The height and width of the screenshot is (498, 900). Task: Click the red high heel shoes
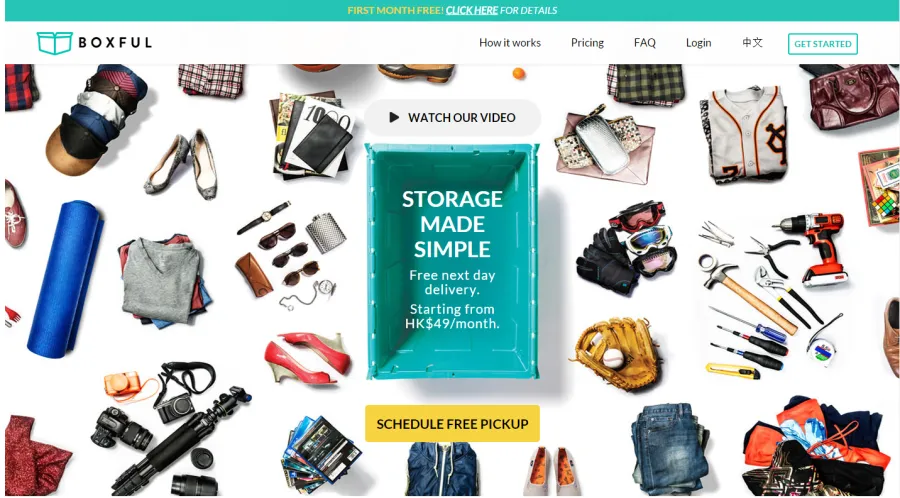point(308,357)
